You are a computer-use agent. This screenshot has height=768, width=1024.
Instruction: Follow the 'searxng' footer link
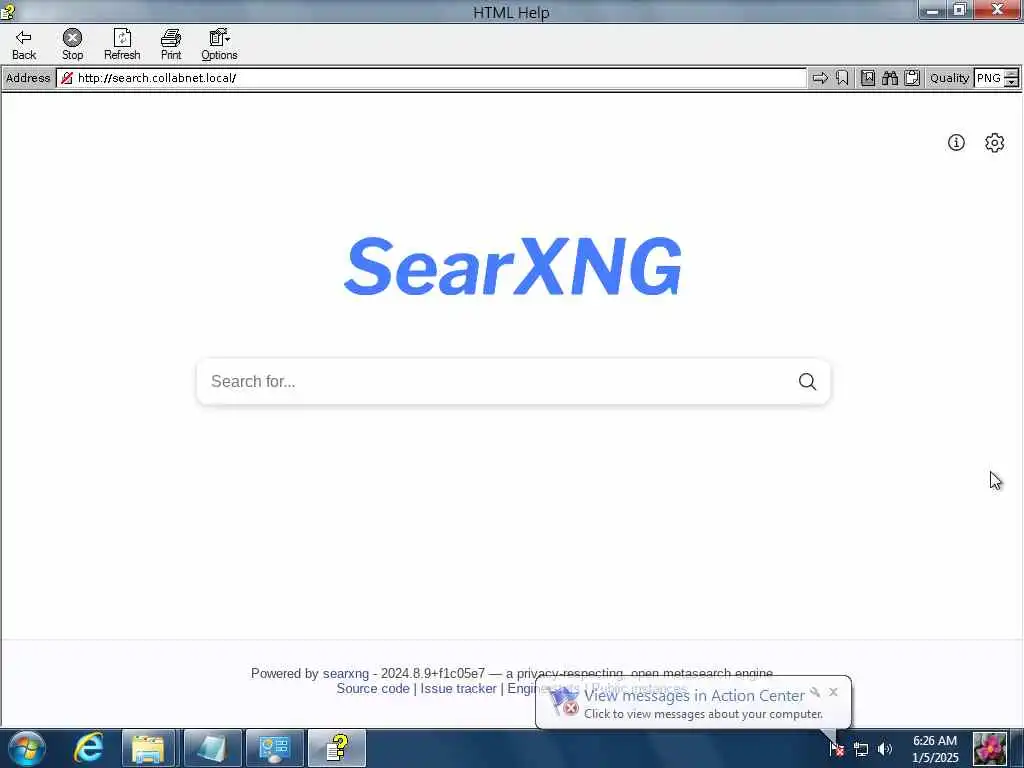pos(345,673)
